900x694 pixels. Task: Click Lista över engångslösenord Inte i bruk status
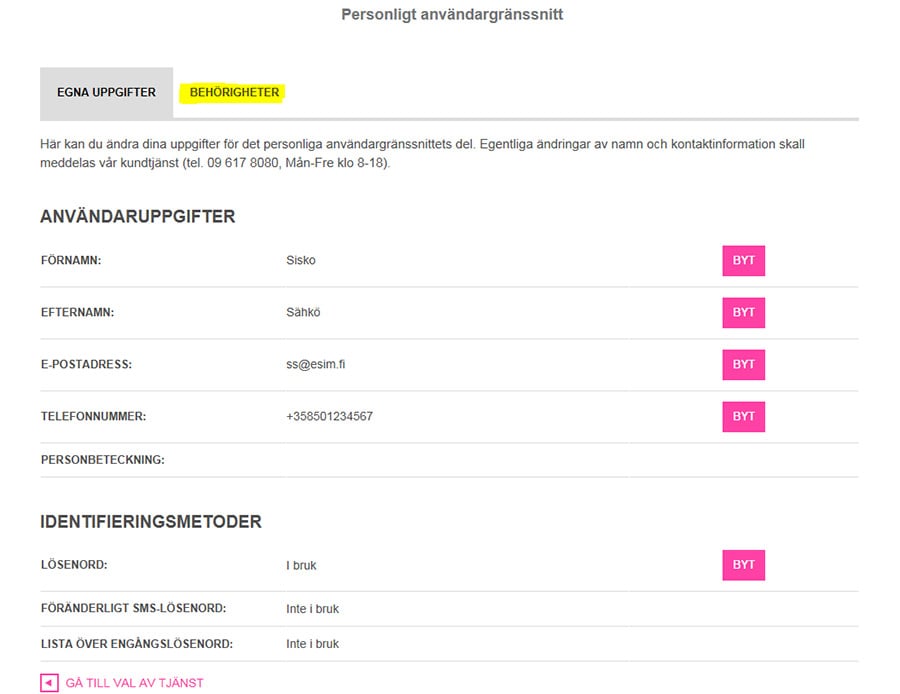pyautogui.click(x=312, y=643)
